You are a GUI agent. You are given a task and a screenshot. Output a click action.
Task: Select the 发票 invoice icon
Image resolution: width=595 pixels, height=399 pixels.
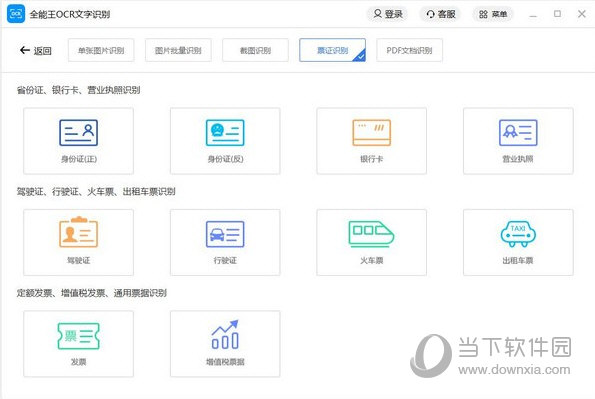tap(79, 336)
